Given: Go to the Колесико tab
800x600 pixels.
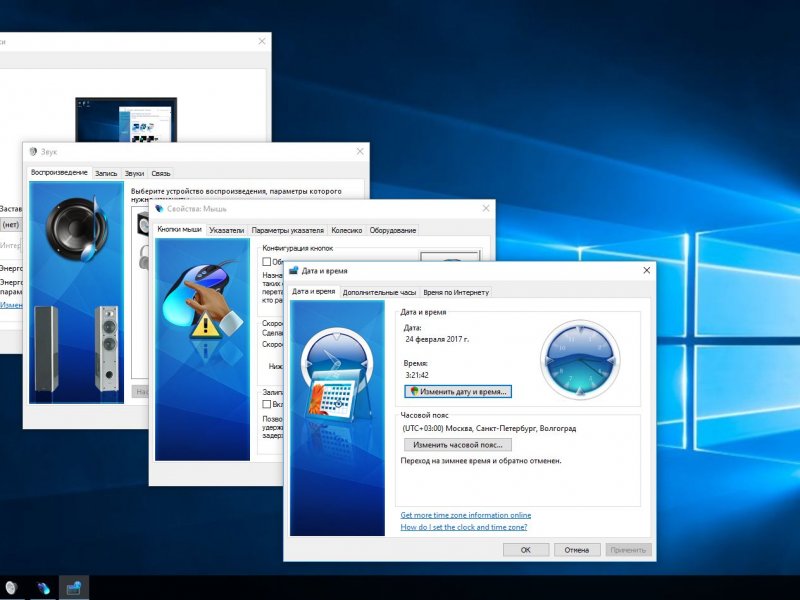Looking at the screenshot, I should (346, 230).
